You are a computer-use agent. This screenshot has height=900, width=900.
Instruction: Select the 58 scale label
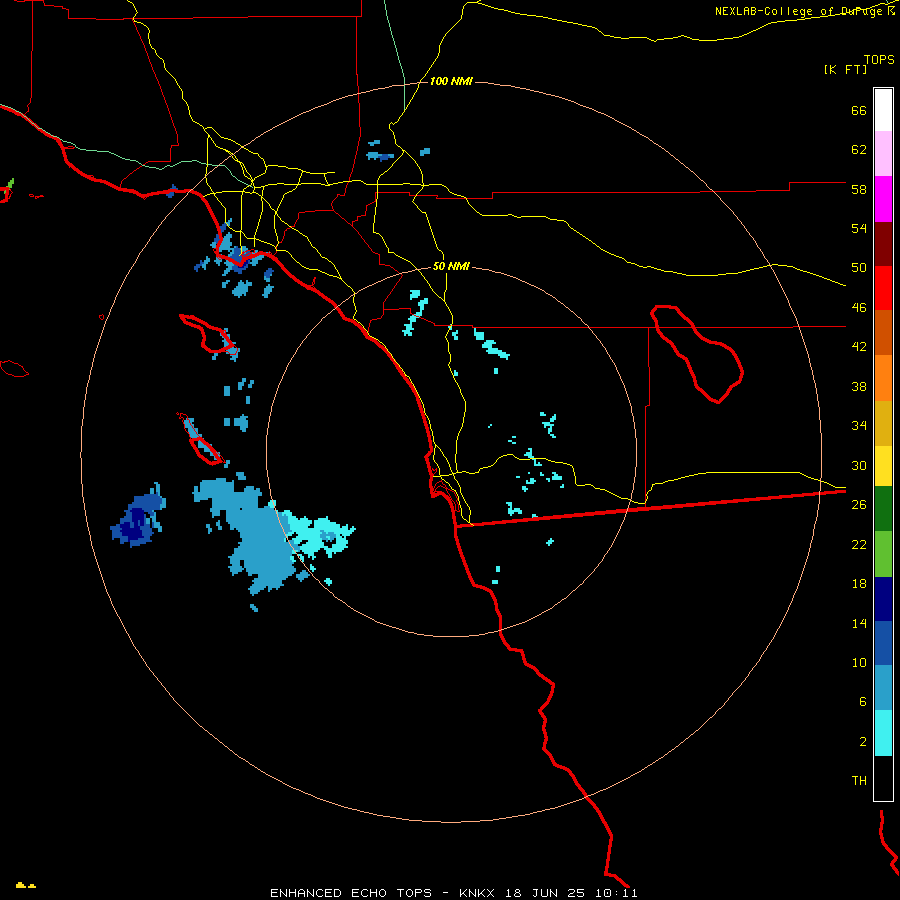point(859,189)
